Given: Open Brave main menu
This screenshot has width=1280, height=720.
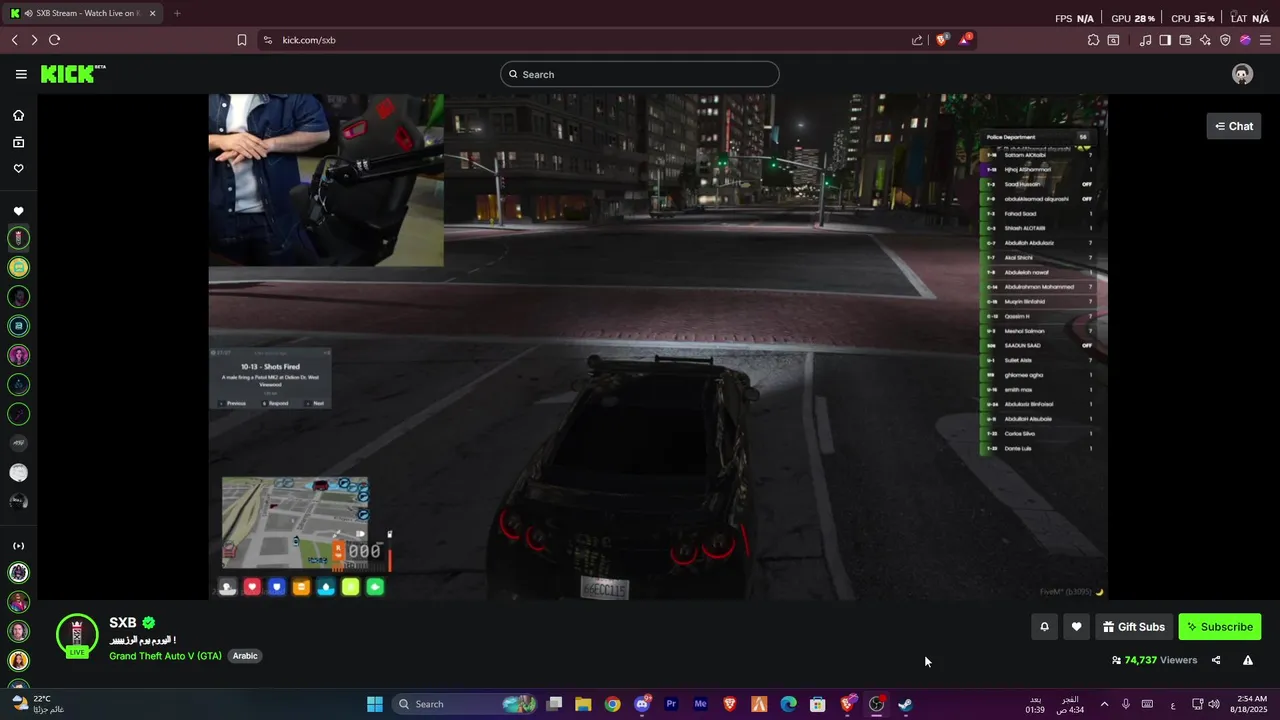Looking at the screenshot, I should [1265, 40].
